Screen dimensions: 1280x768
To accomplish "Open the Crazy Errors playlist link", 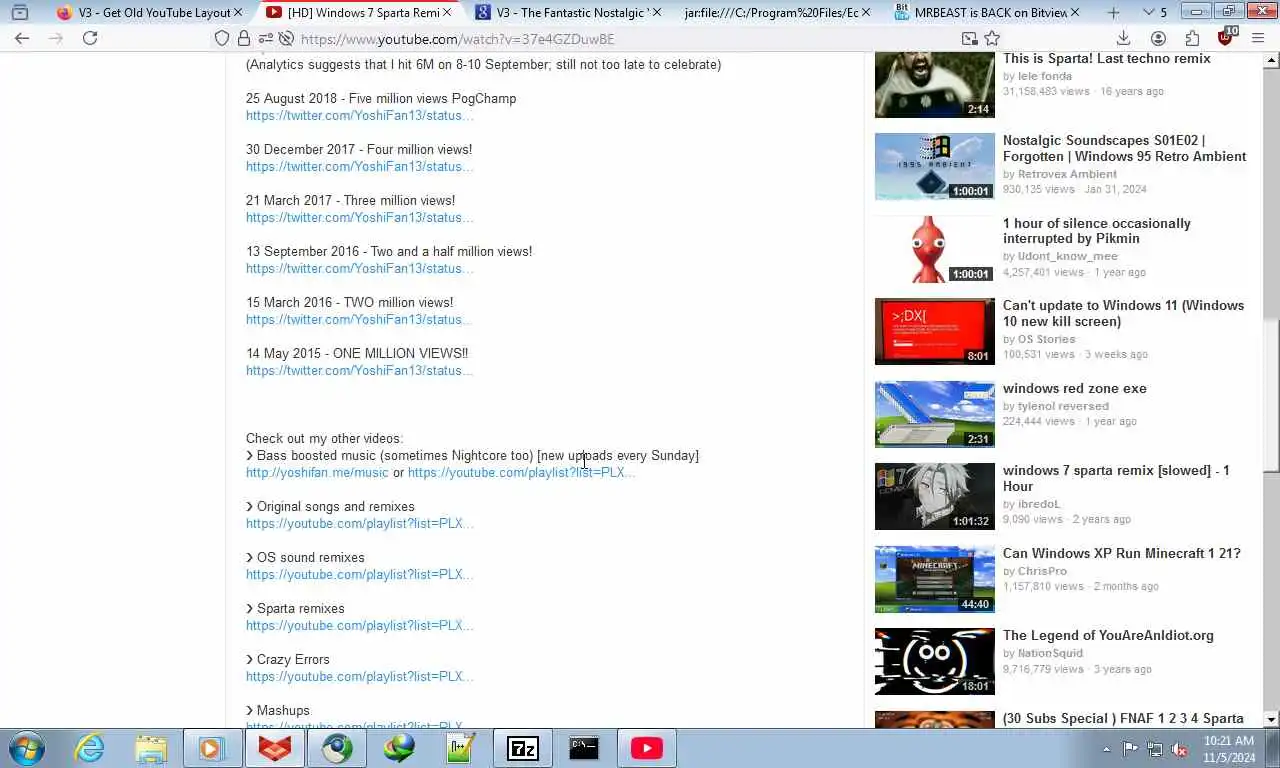I will coord(360,676).
